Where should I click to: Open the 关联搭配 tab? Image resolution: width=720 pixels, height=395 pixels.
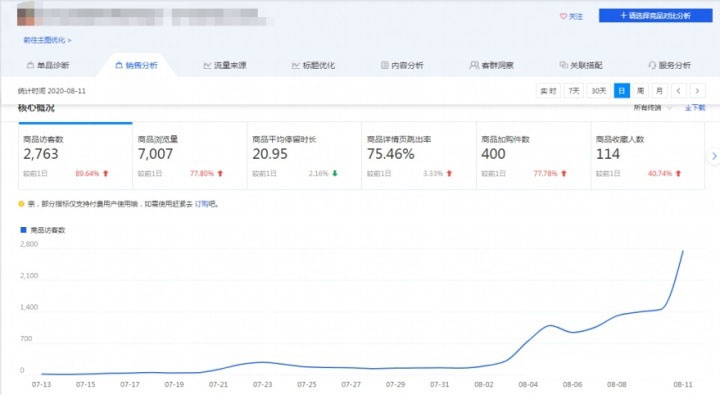point(580,65)
